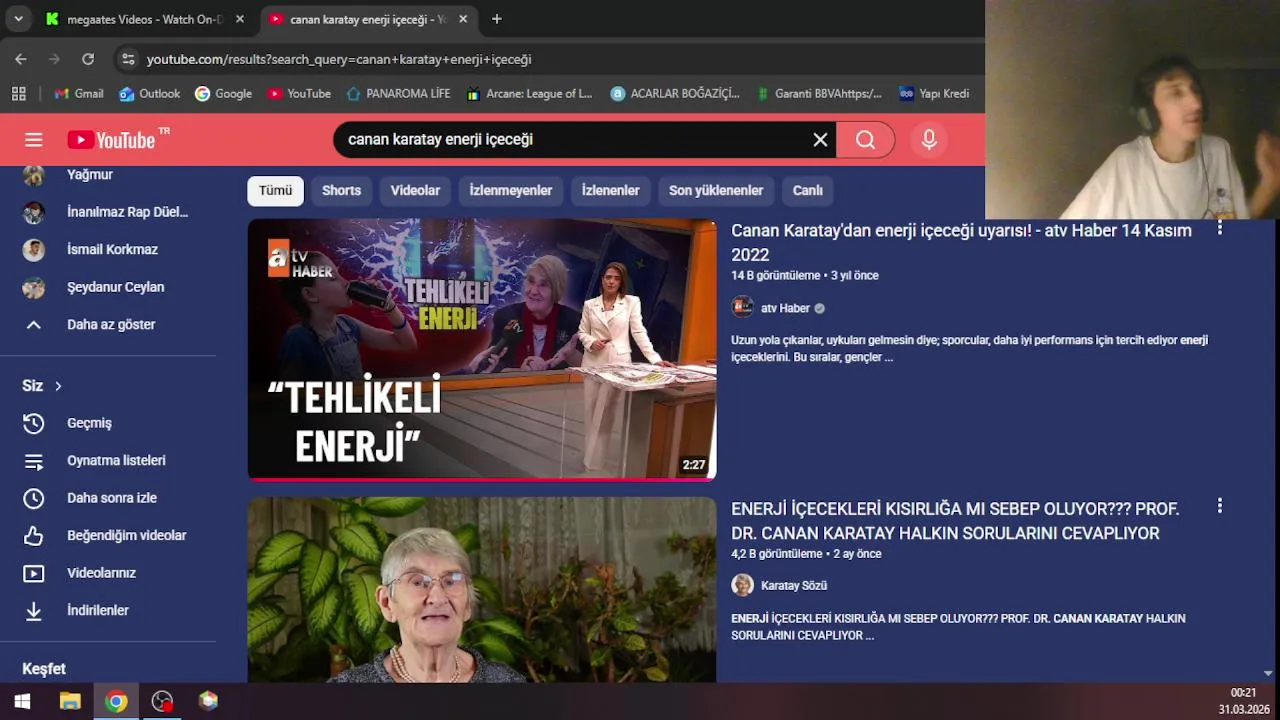Open the YouTube bookmark
Image resolution: width=1280 pixels, height=720 pixels.
coord(299,93)
